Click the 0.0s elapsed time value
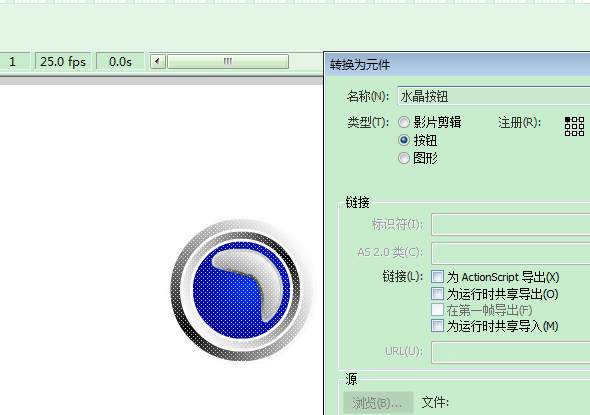This screenshot has height=415, width=590. [x=120, y=62]
